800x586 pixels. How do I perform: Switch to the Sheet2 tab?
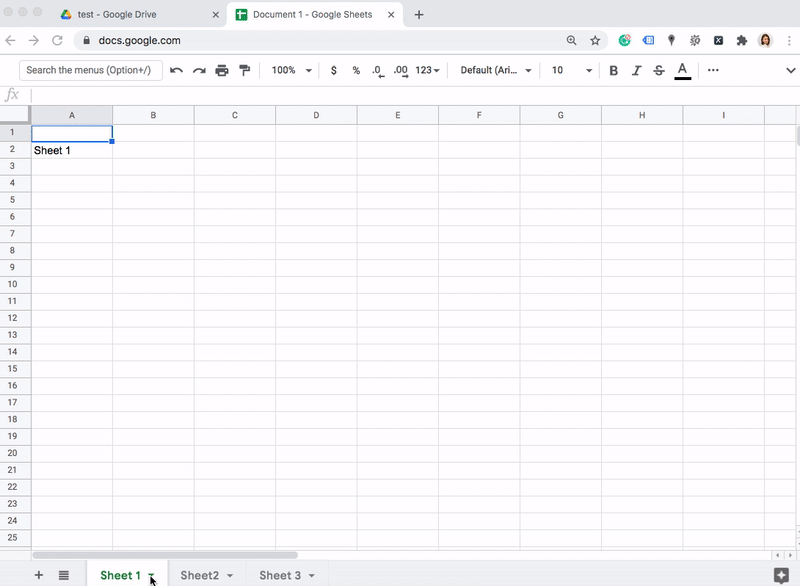point(199,575)
